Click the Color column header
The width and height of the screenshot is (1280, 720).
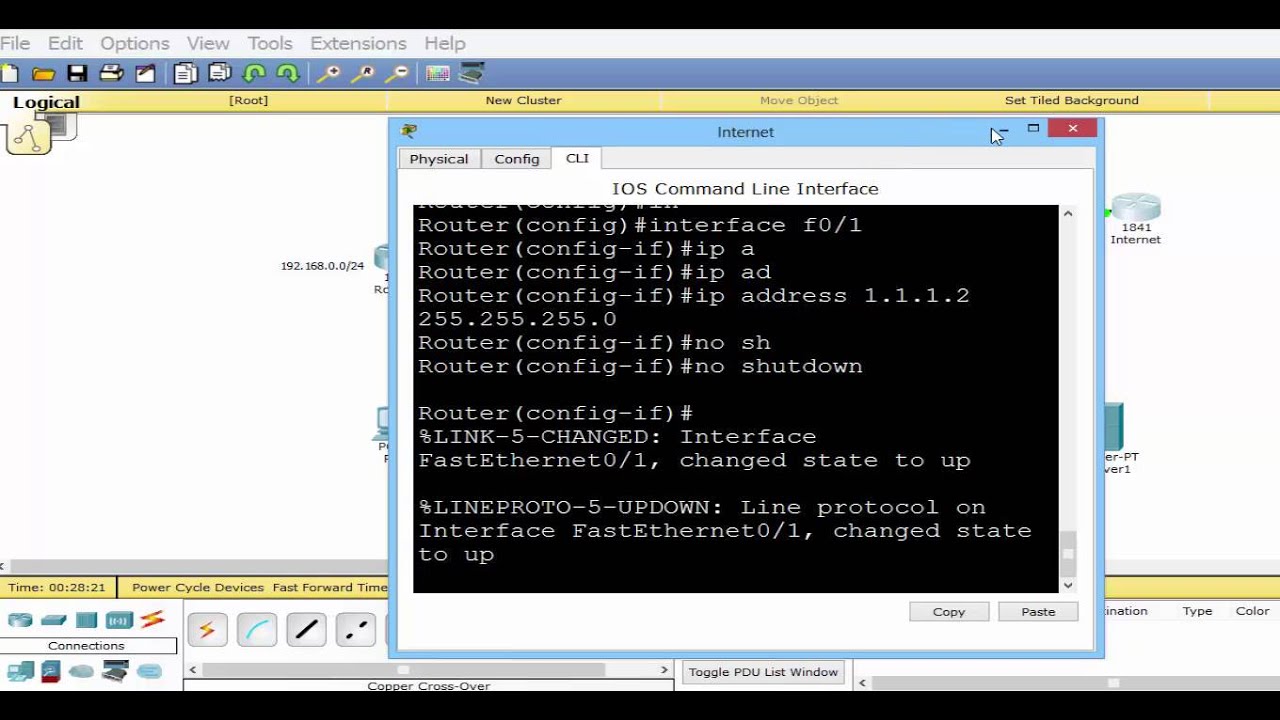(x=1252, y=611)
